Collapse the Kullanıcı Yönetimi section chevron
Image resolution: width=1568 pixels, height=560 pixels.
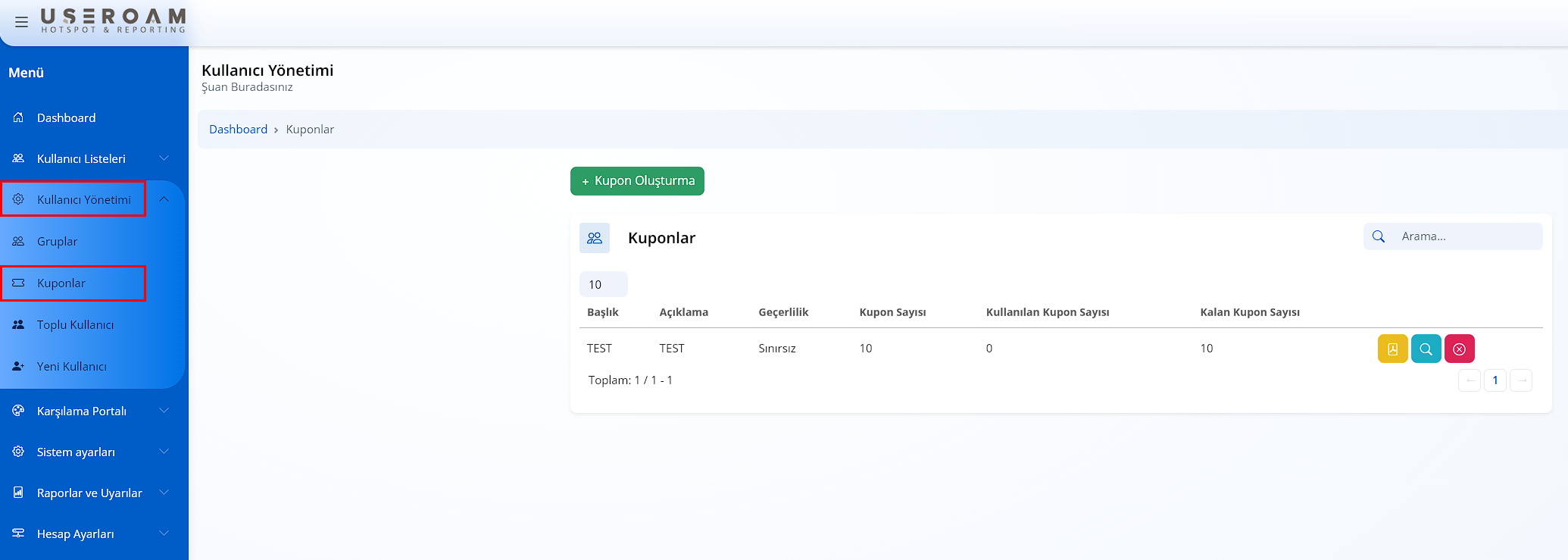click(x=164, y=199)
